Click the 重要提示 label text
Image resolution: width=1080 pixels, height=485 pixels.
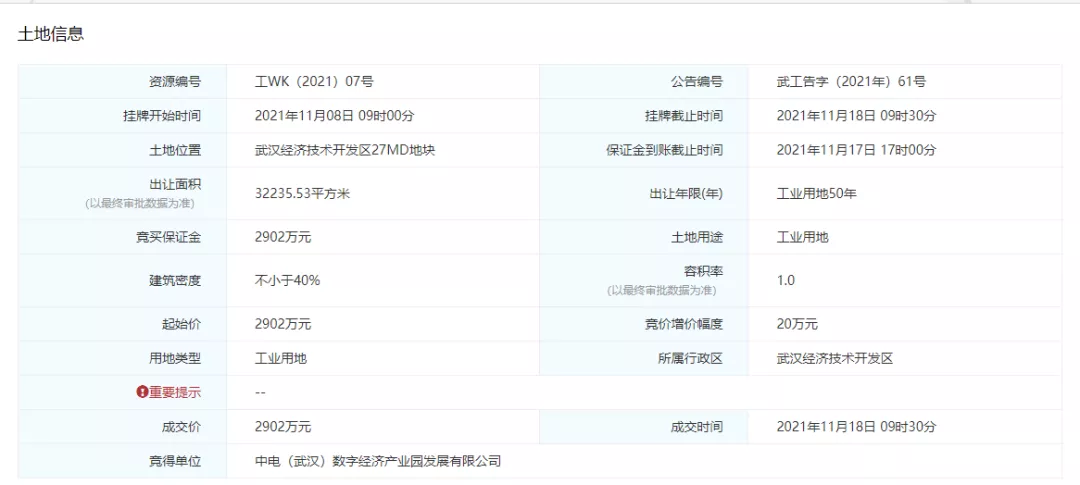click(175, 393)
